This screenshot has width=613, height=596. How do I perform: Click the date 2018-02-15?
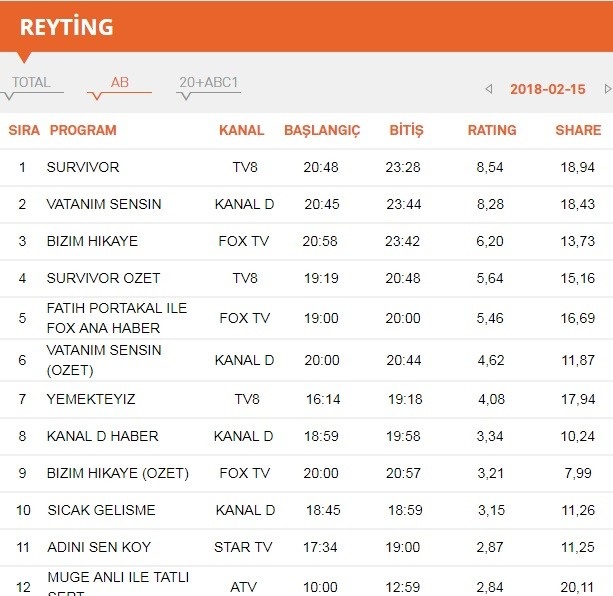pyautogui.click(x=548, y=89)
